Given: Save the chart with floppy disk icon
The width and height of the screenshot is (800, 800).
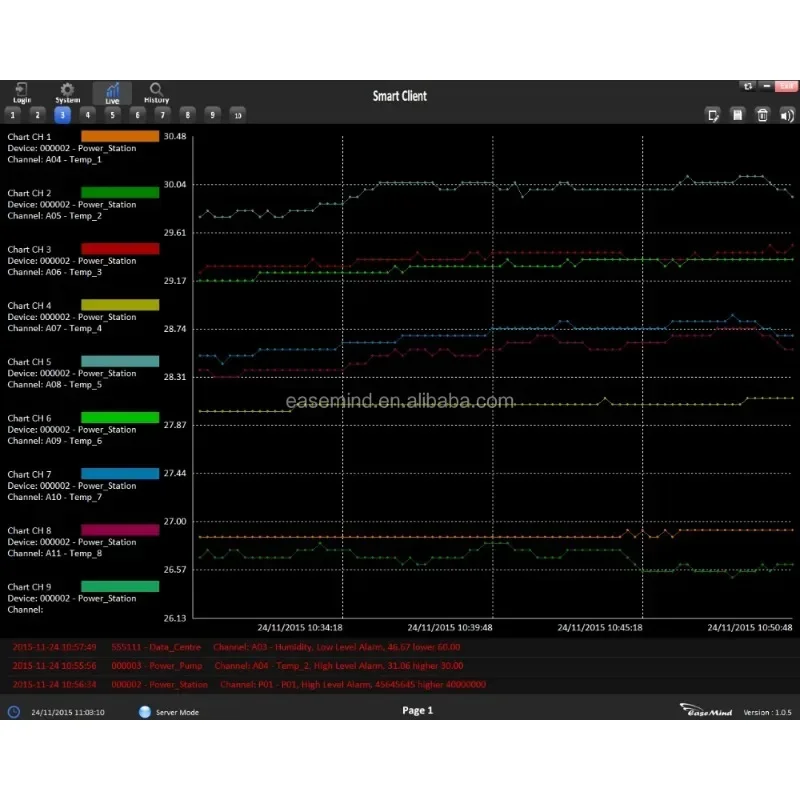Looking at the screenshot, I should (x=738, y=115).
